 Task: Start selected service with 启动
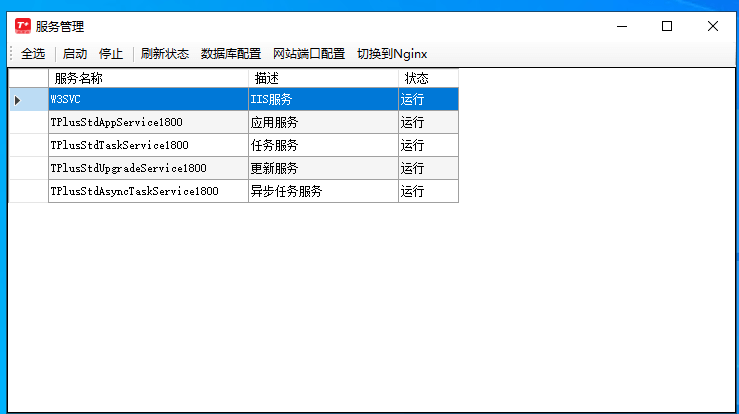pos(74,54)
